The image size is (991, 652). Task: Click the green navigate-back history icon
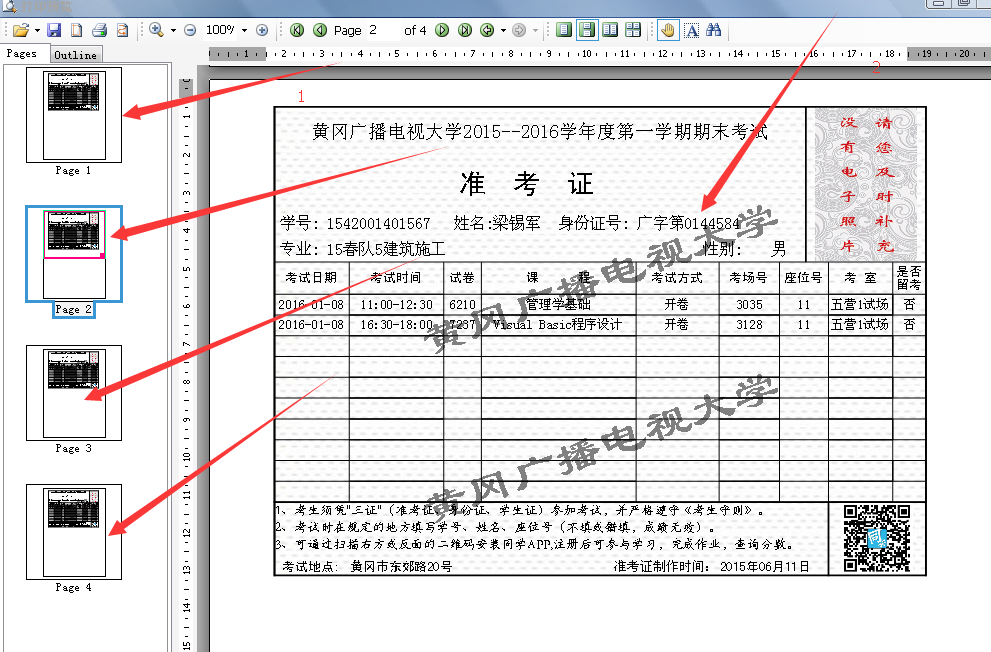click(487, 30)
